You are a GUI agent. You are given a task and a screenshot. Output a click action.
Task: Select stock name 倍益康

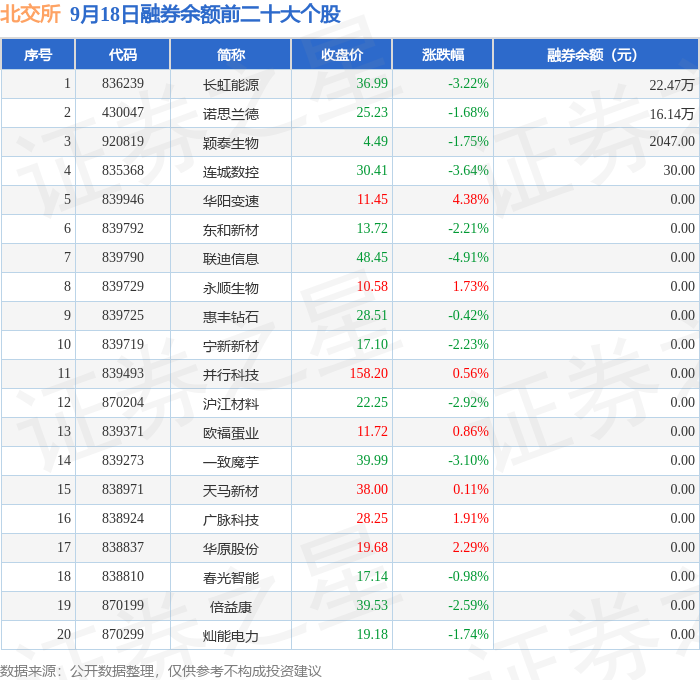[x=231, y=607]
